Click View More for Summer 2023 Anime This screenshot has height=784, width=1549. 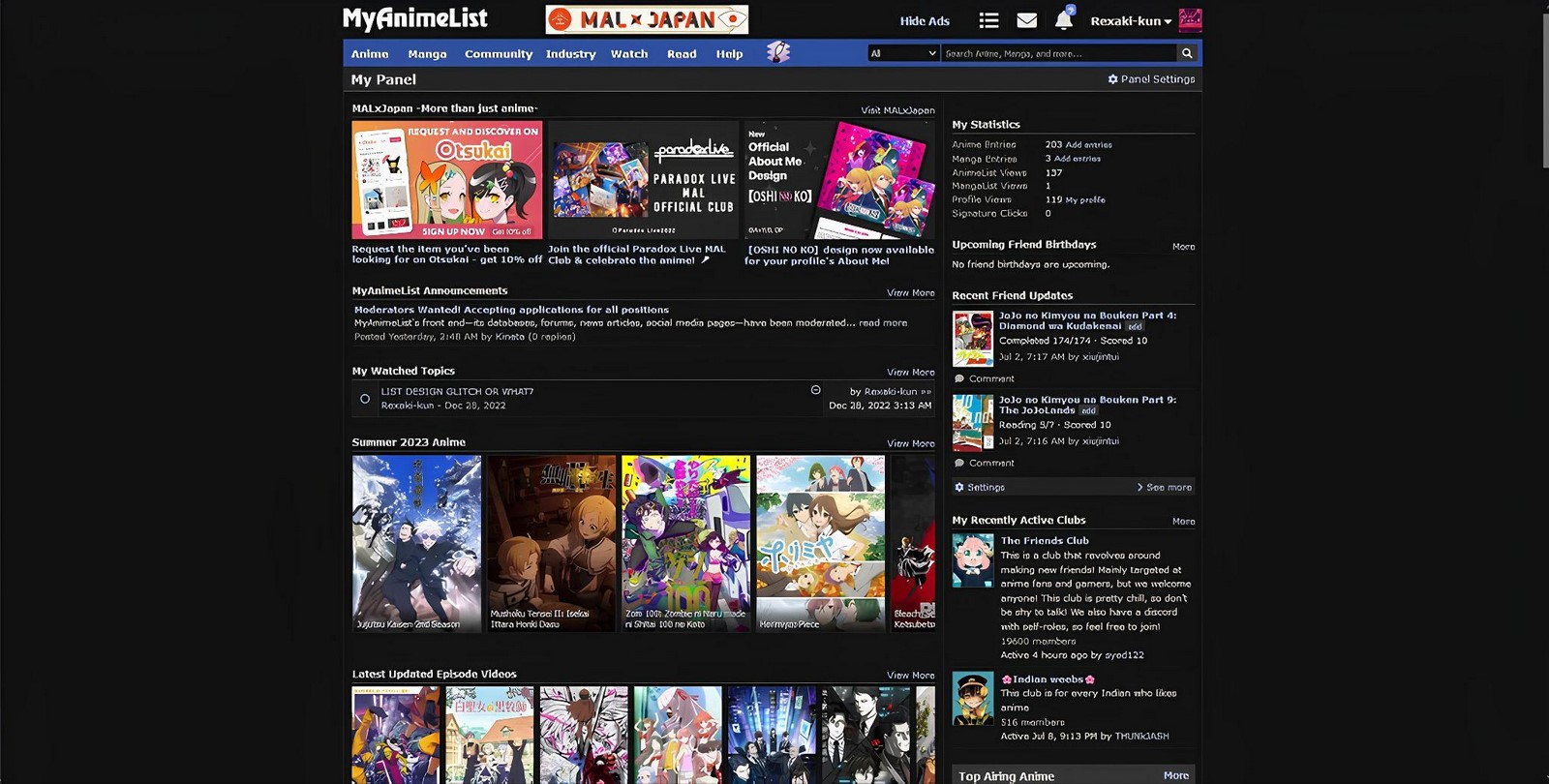point(911,443)
